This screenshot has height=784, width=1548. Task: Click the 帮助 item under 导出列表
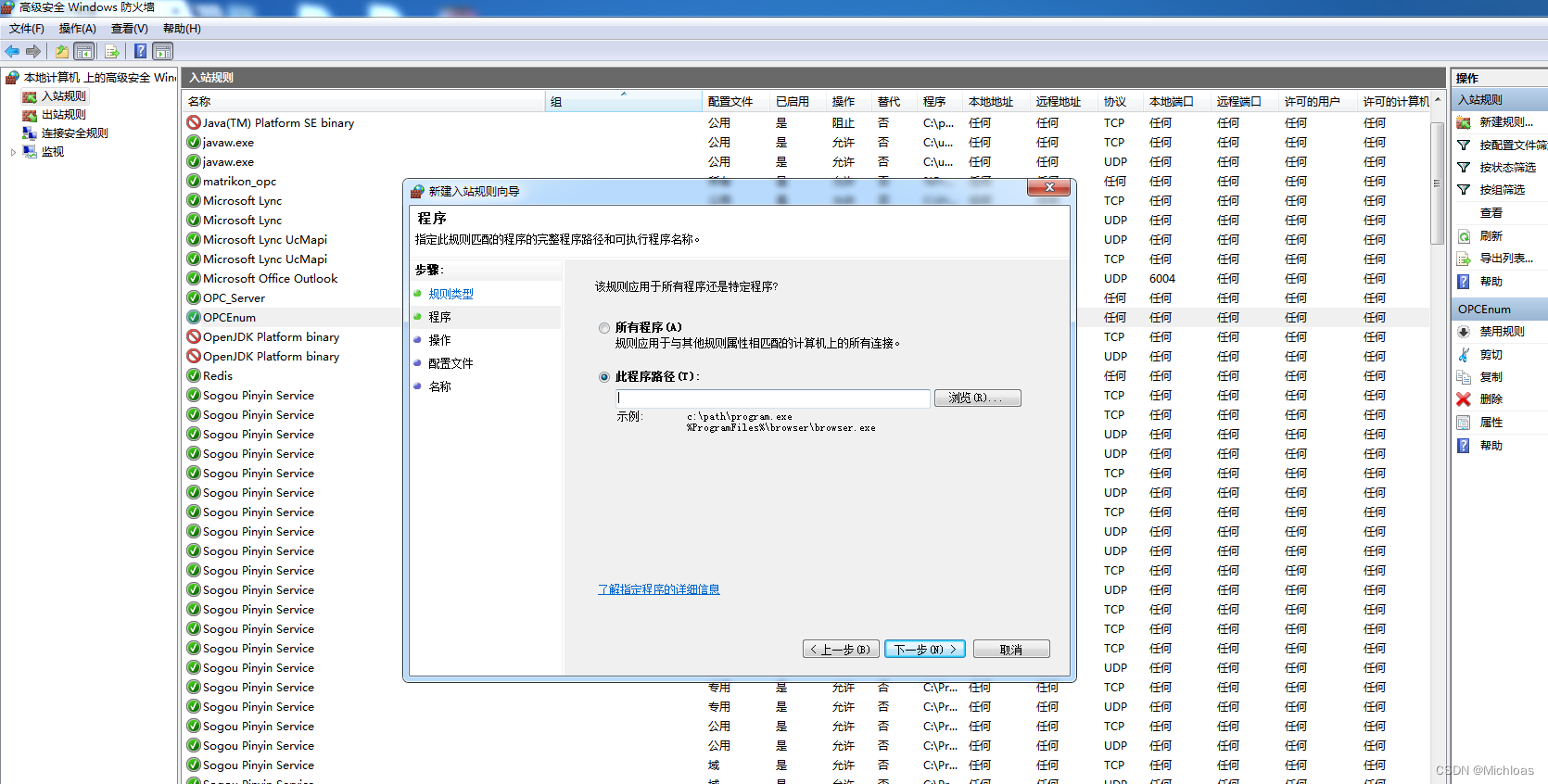click(1491, 282)
